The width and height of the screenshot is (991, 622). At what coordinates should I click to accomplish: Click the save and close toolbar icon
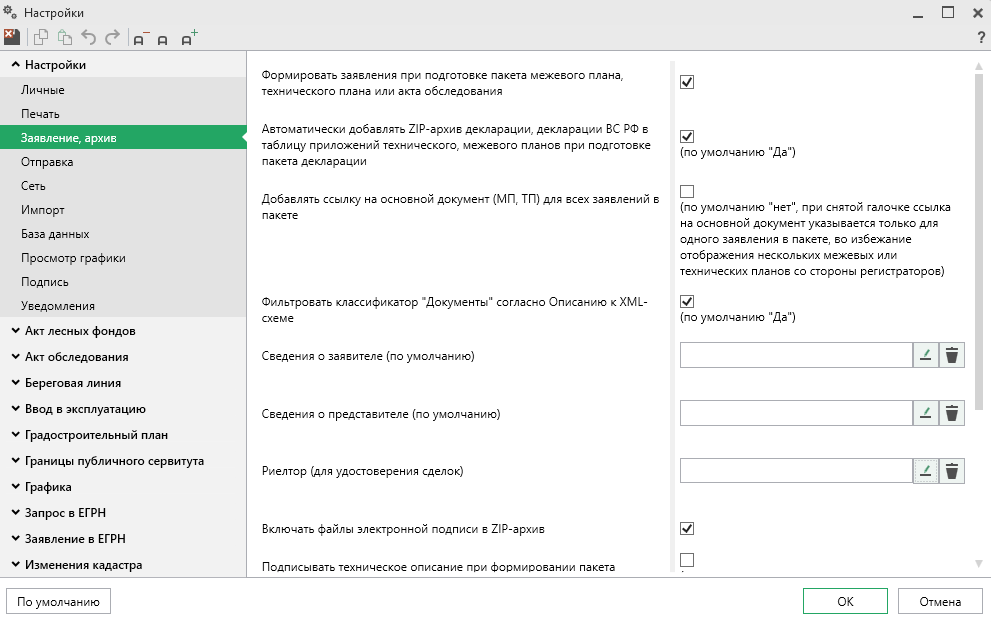coord(12,38)
